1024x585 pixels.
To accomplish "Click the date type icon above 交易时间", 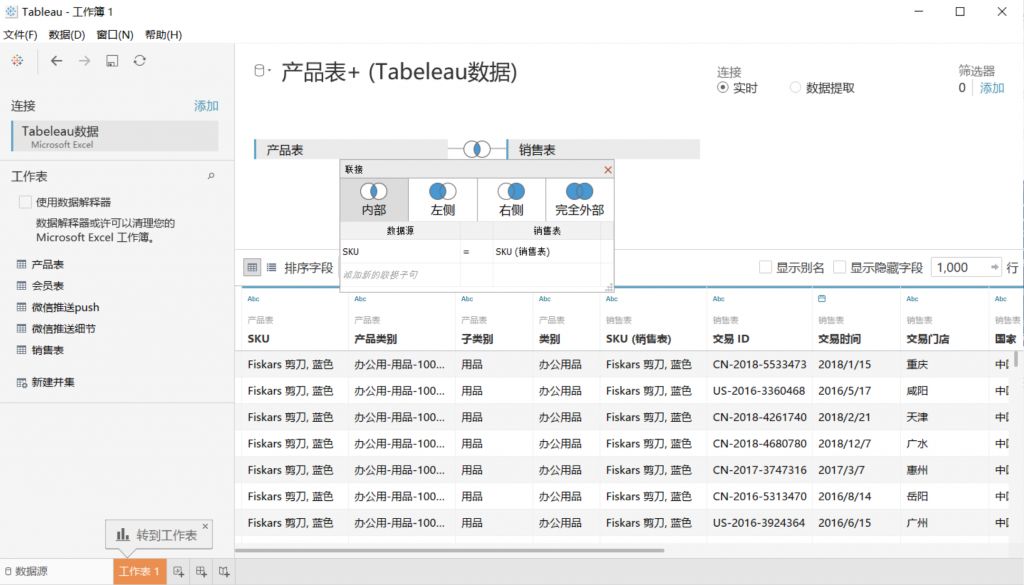I will coord(822,298).
